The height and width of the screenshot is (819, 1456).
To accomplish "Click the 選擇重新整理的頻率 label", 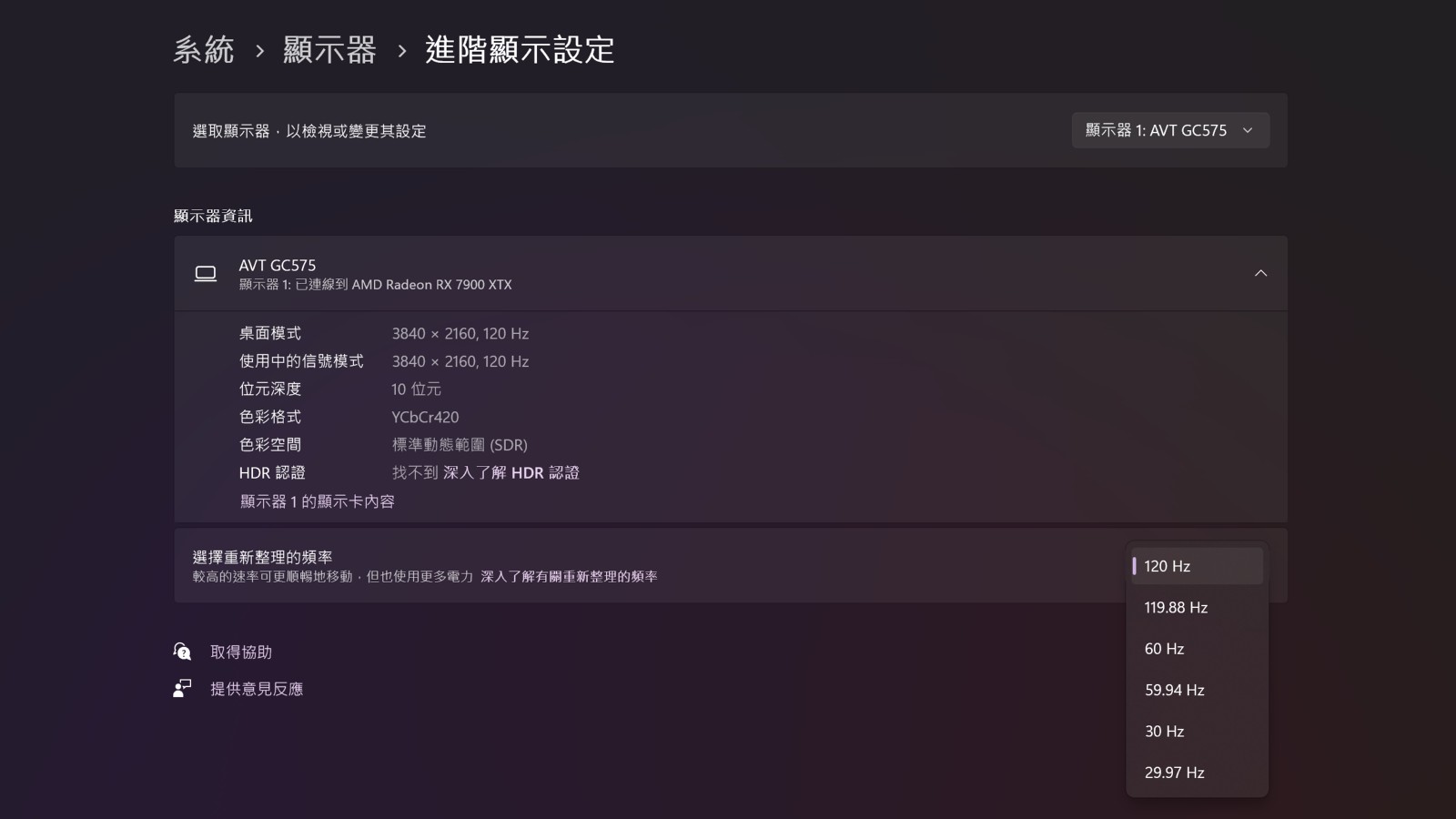I will tap(262, 557).
